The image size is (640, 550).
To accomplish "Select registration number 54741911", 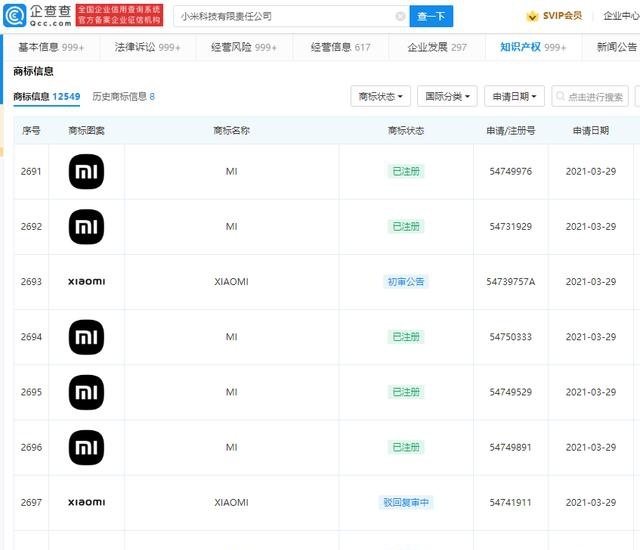I will coord(511,502).
